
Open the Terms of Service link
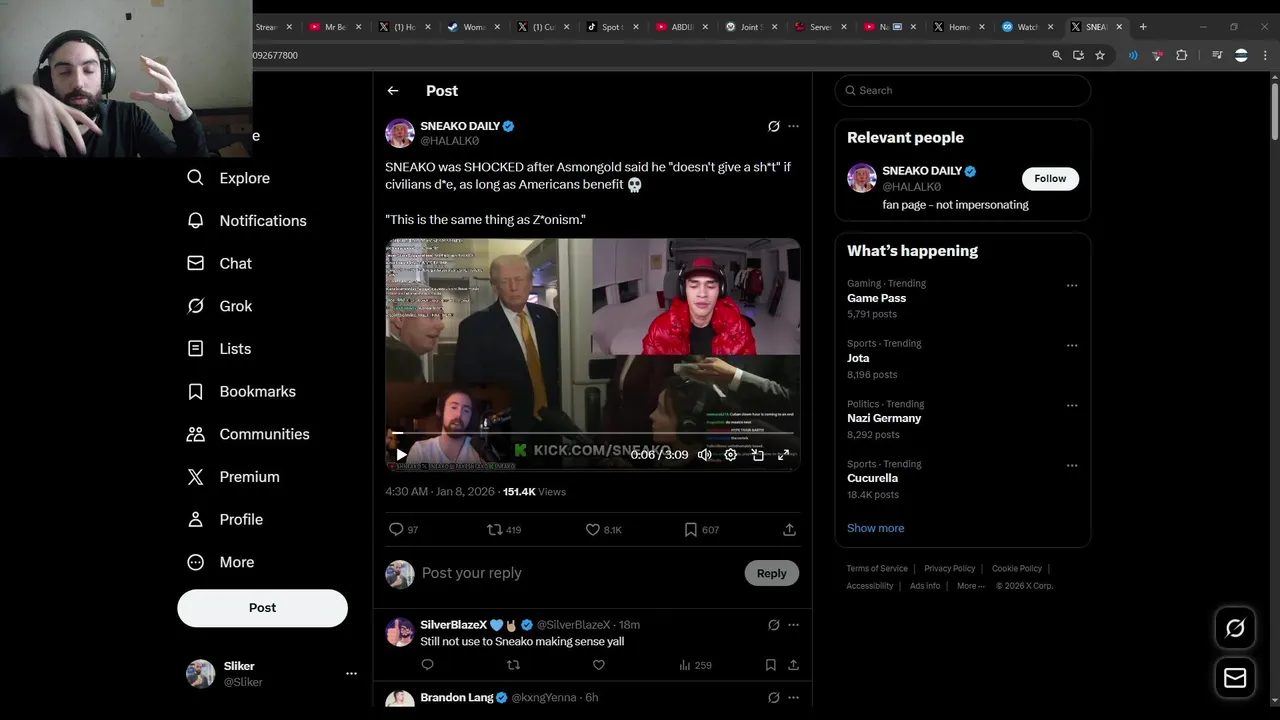pyautogui.click(x=877, y=568)
